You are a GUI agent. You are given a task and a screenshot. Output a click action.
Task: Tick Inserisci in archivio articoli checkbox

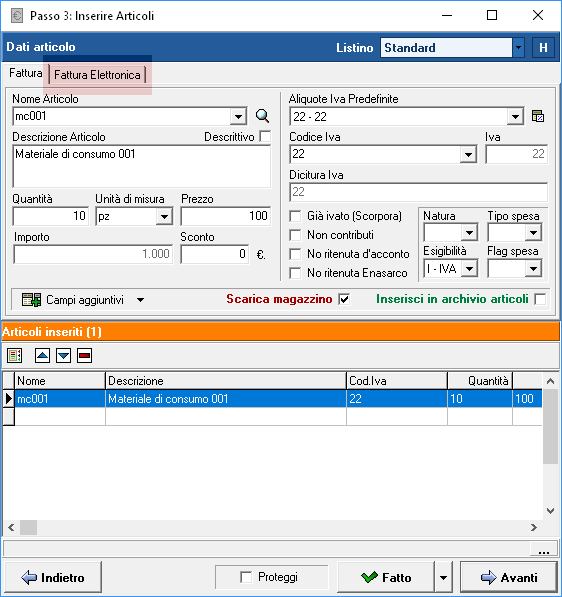540,299
